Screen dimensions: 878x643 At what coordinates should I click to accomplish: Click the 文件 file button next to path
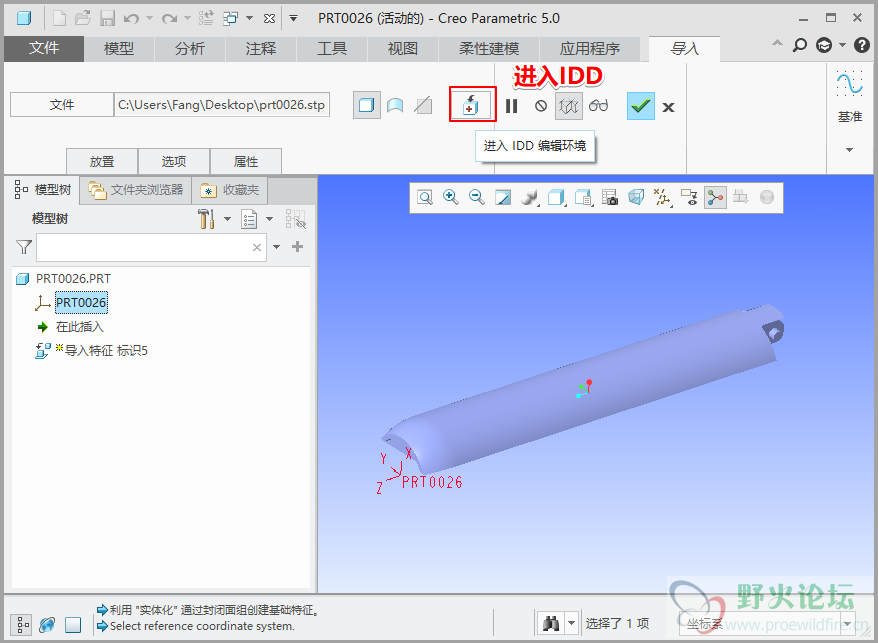[x=62, y=105]
